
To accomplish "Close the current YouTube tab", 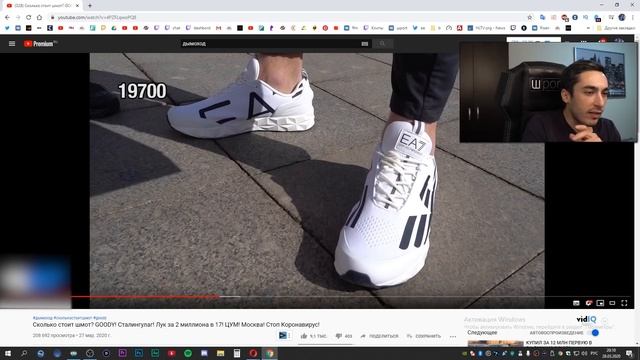I will (78, 6).
